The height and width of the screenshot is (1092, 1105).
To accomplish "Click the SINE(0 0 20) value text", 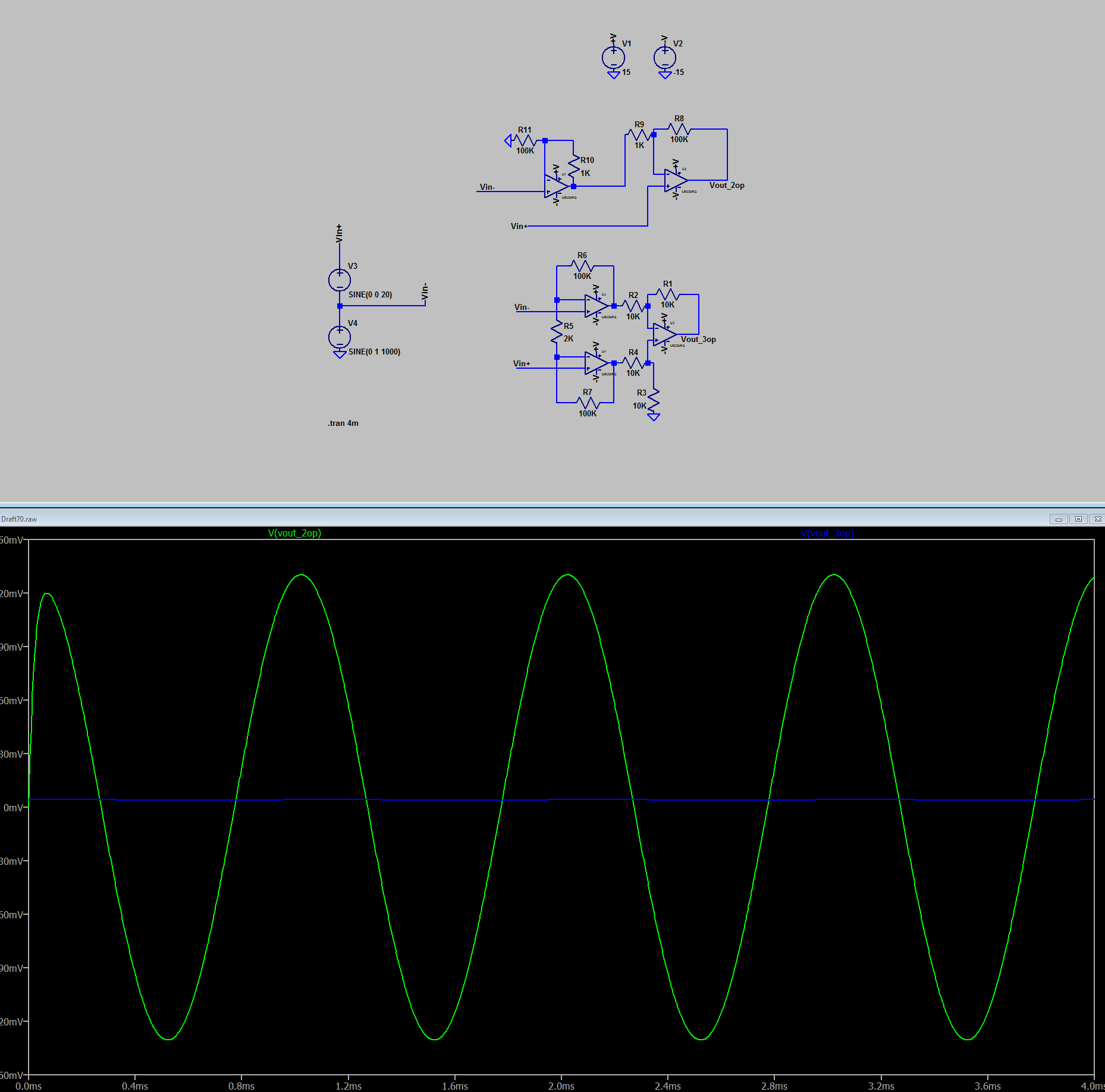I will tap(370, 295).
